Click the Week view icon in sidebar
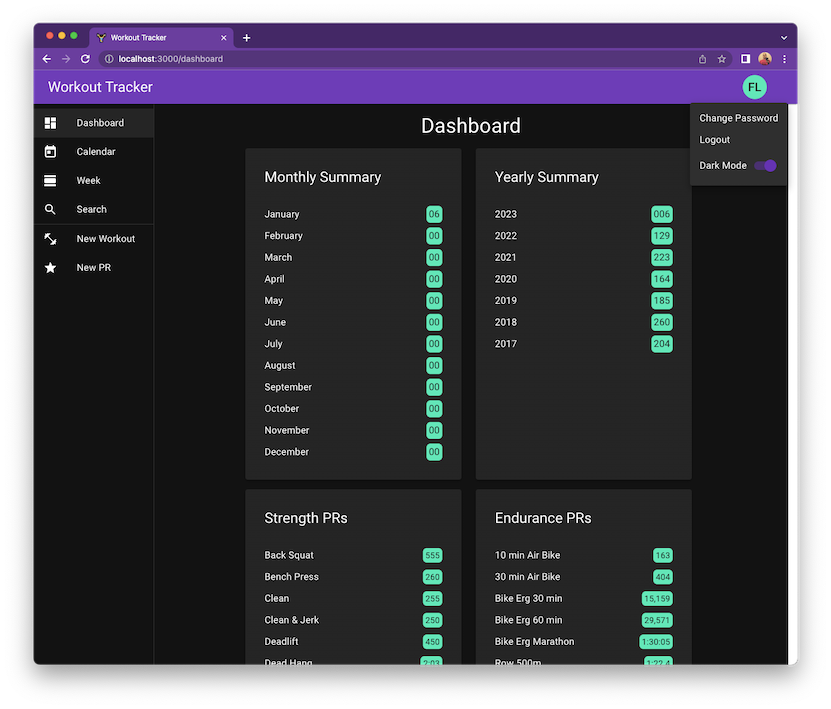831x709 pixels. [50, 181]
